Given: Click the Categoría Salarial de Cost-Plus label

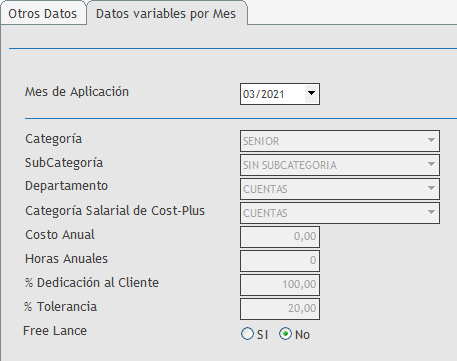Looking at the screenshot, I should 115,211.
